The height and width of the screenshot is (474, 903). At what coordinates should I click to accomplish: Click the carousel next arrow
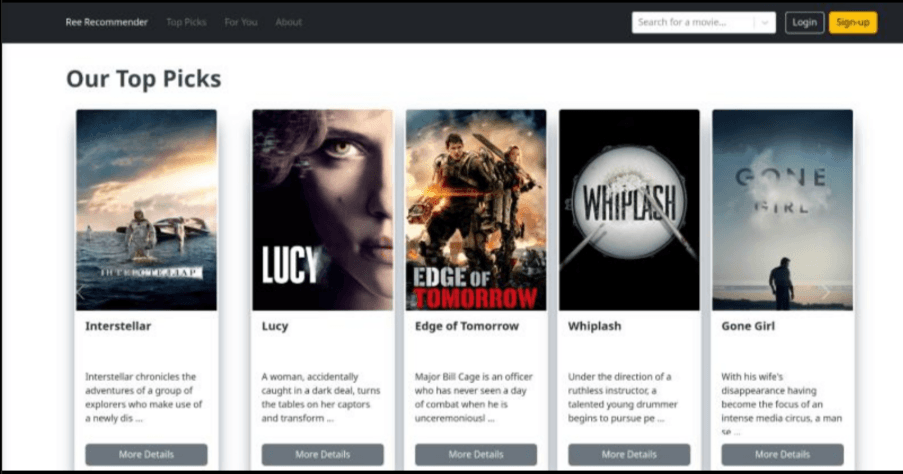click(825, 292)
